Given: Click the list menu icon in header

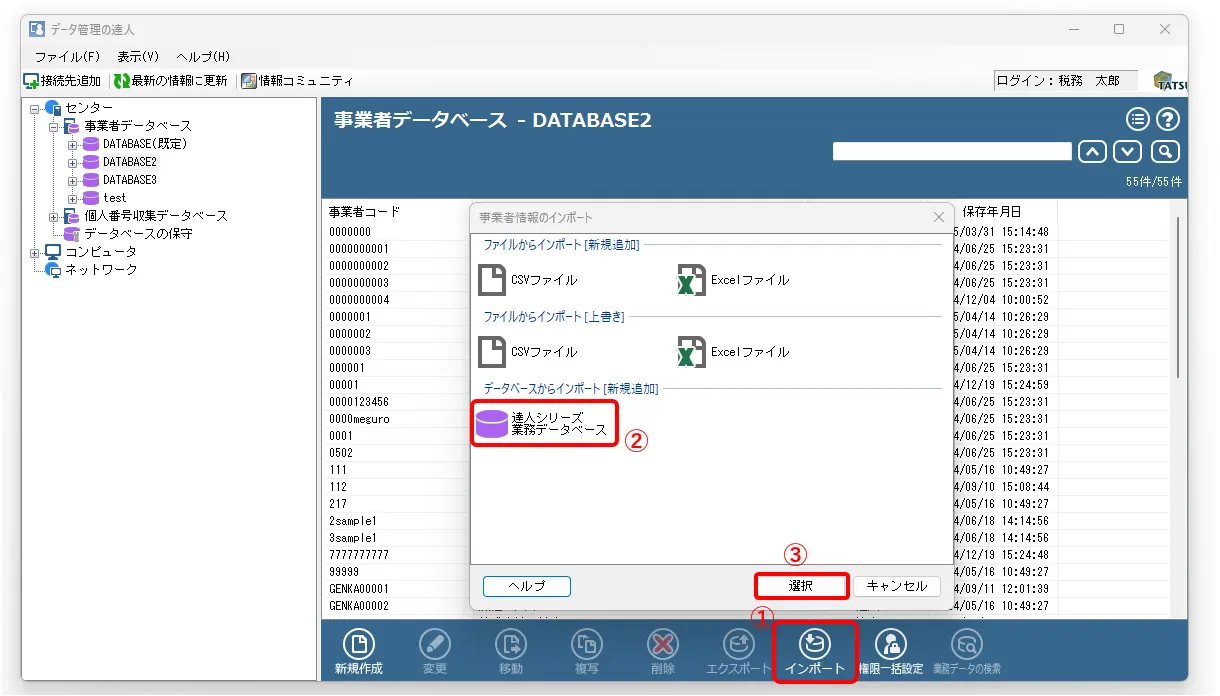Looking at the screenshot, I should (1138, 120).
